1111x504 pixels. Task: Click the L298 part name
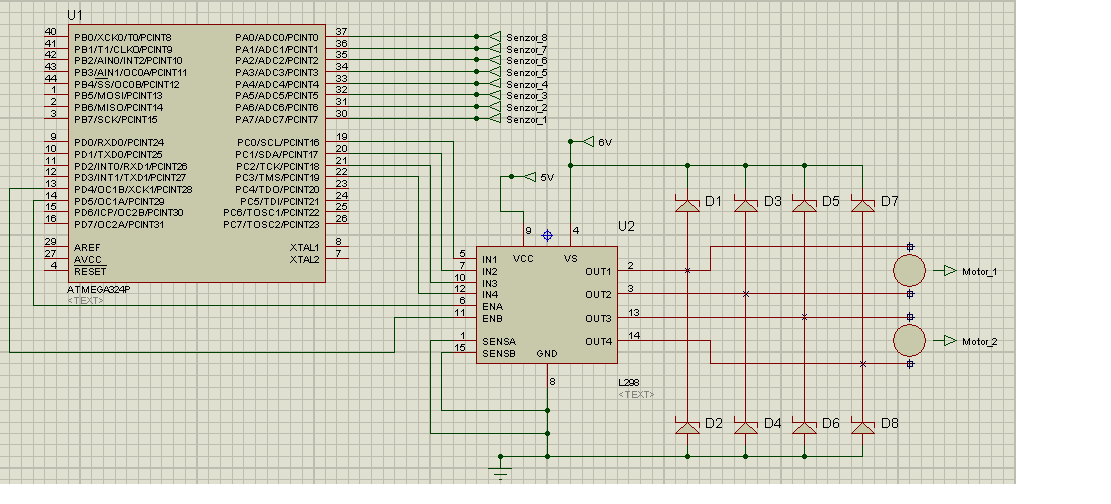point(628,383)
